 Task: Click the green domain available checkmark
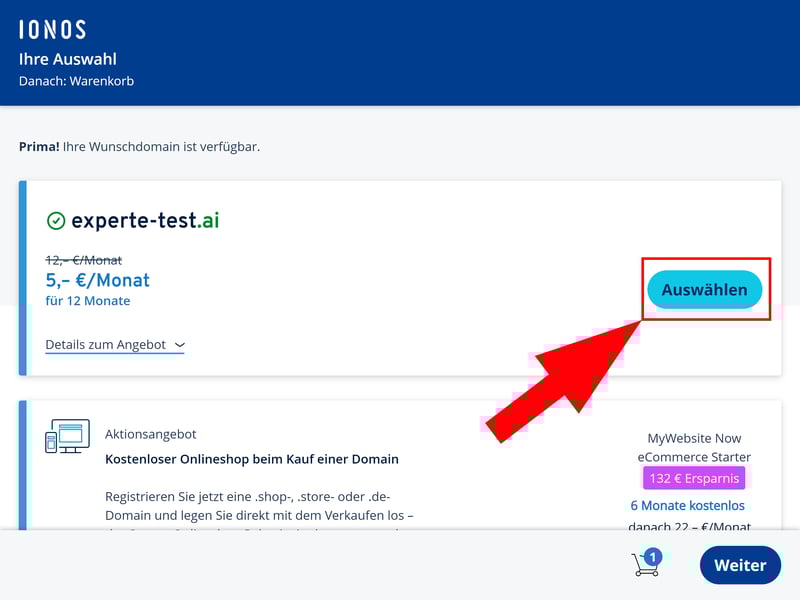click(56, 221)
